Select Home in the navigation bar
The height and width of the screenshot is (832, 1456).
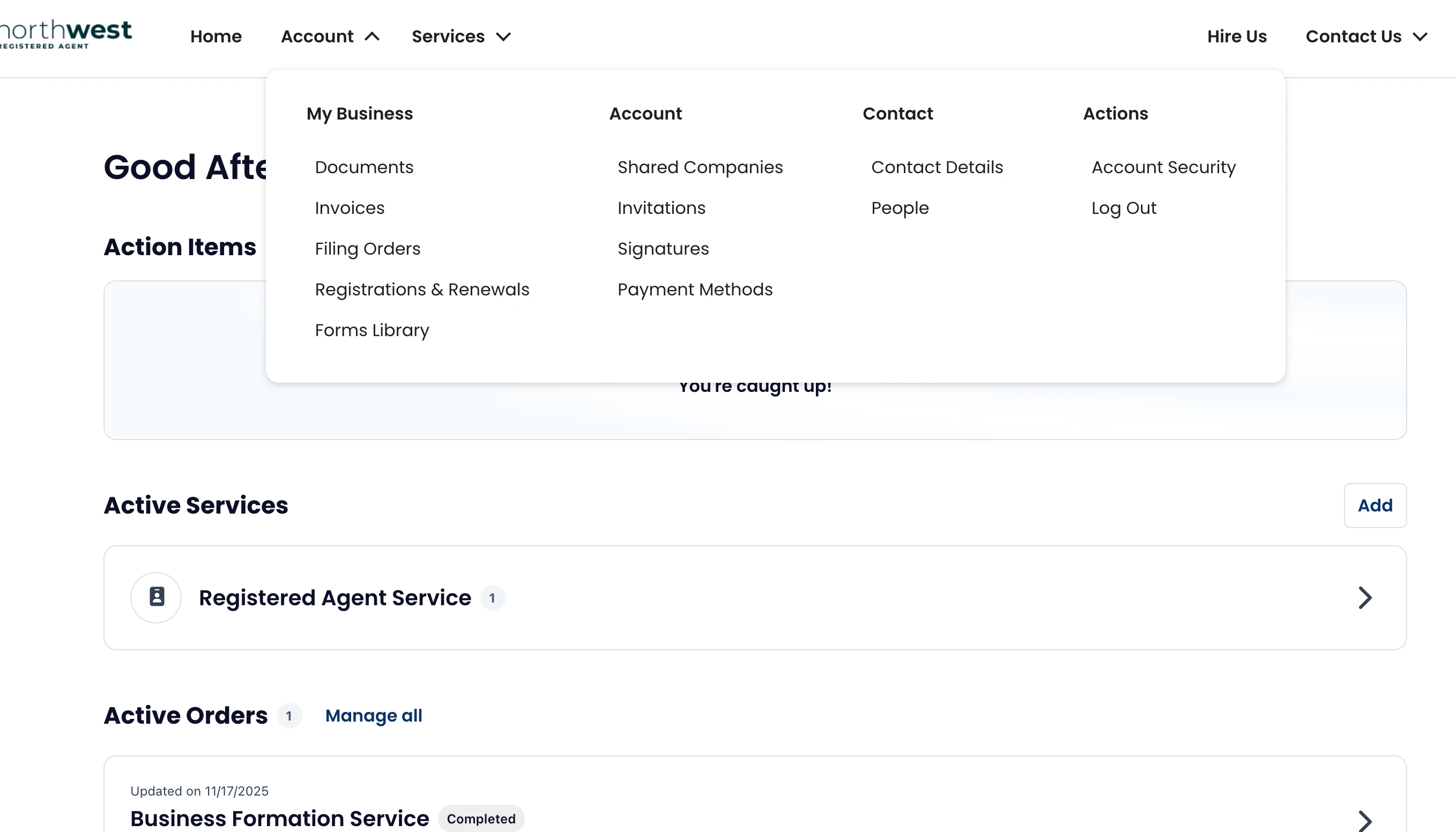pyautogui.click(x=216, y=36)
